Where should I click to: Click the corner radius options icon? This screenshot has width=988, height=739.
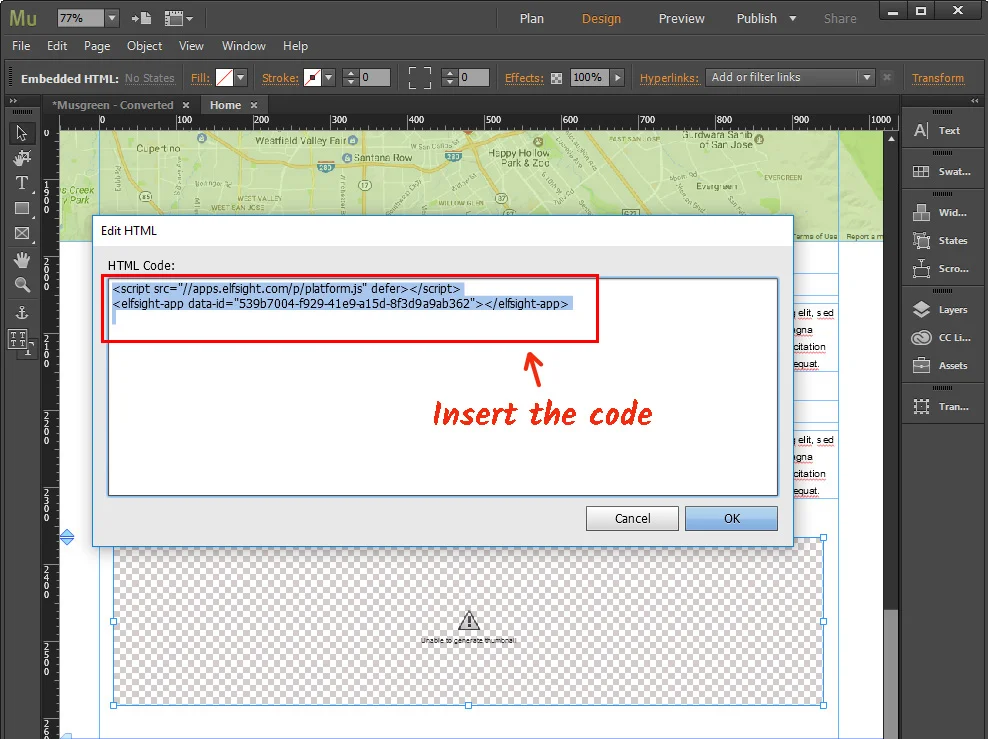tap(420, 77)
